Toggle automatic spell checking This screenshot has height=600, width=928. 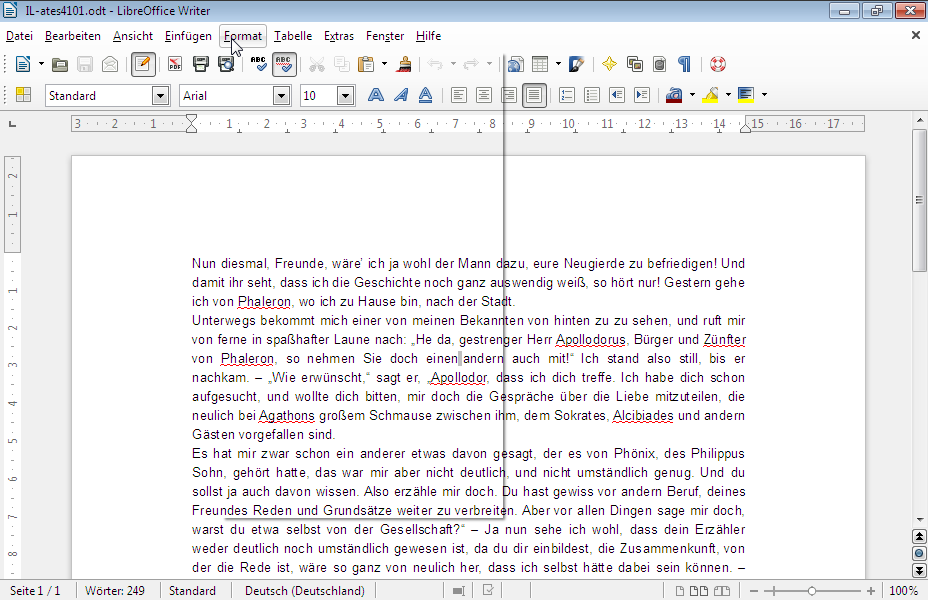pyautogui.click(x=284, y=64)
